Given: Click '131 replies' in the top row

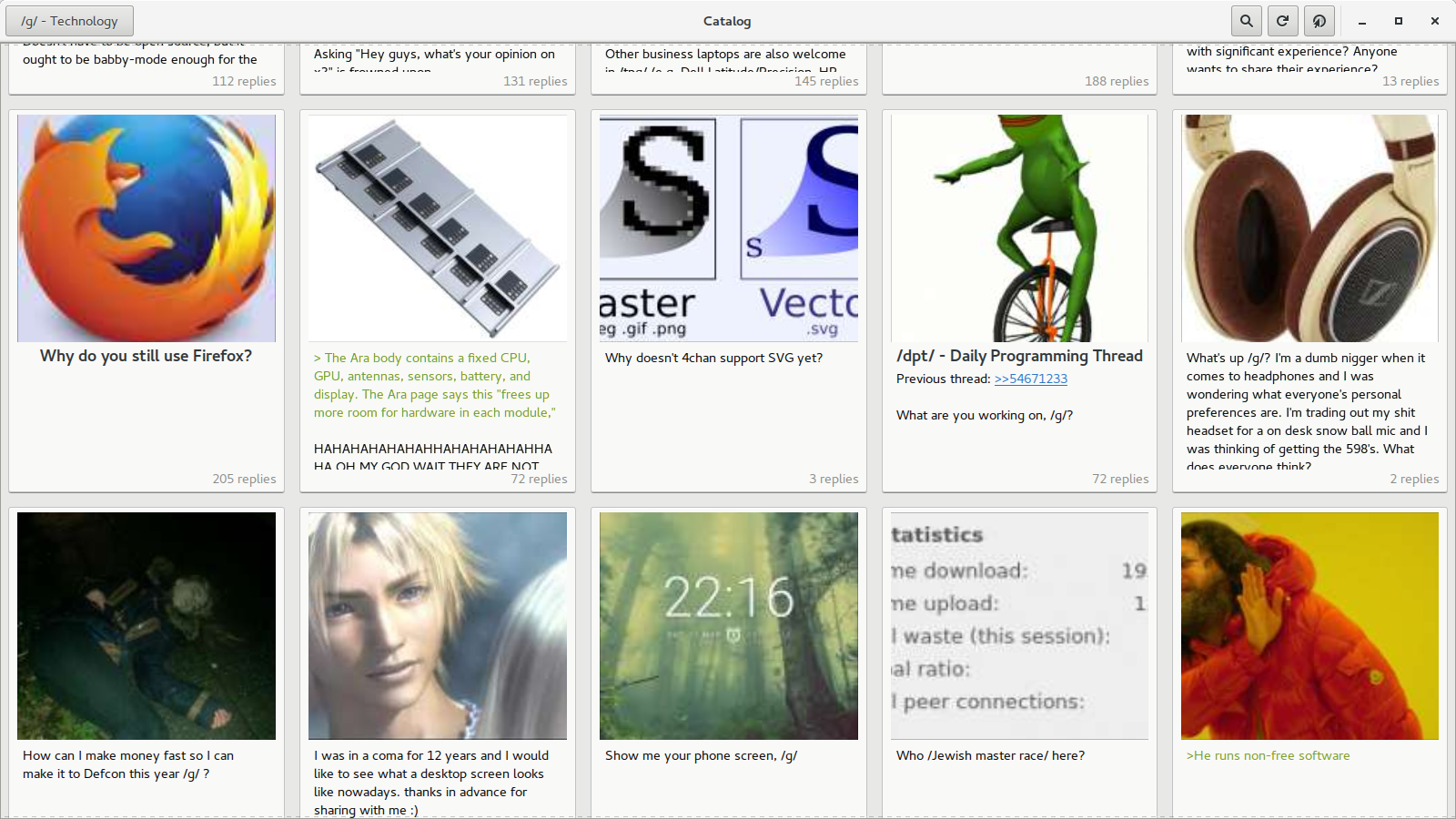Looking at the screenshot, I should (535, 81).
